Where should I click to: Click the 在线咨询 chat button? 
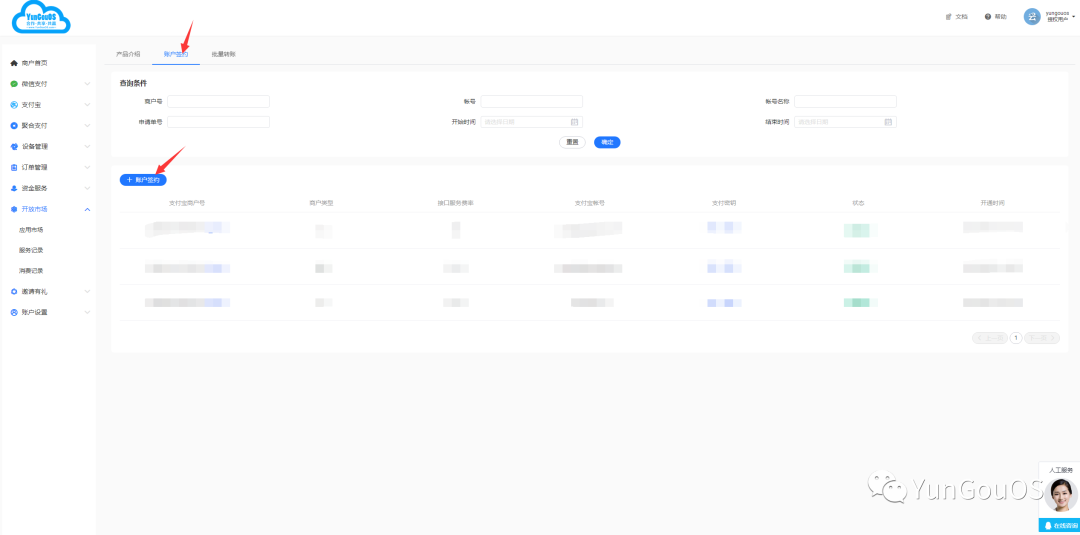click(1059, 525)
